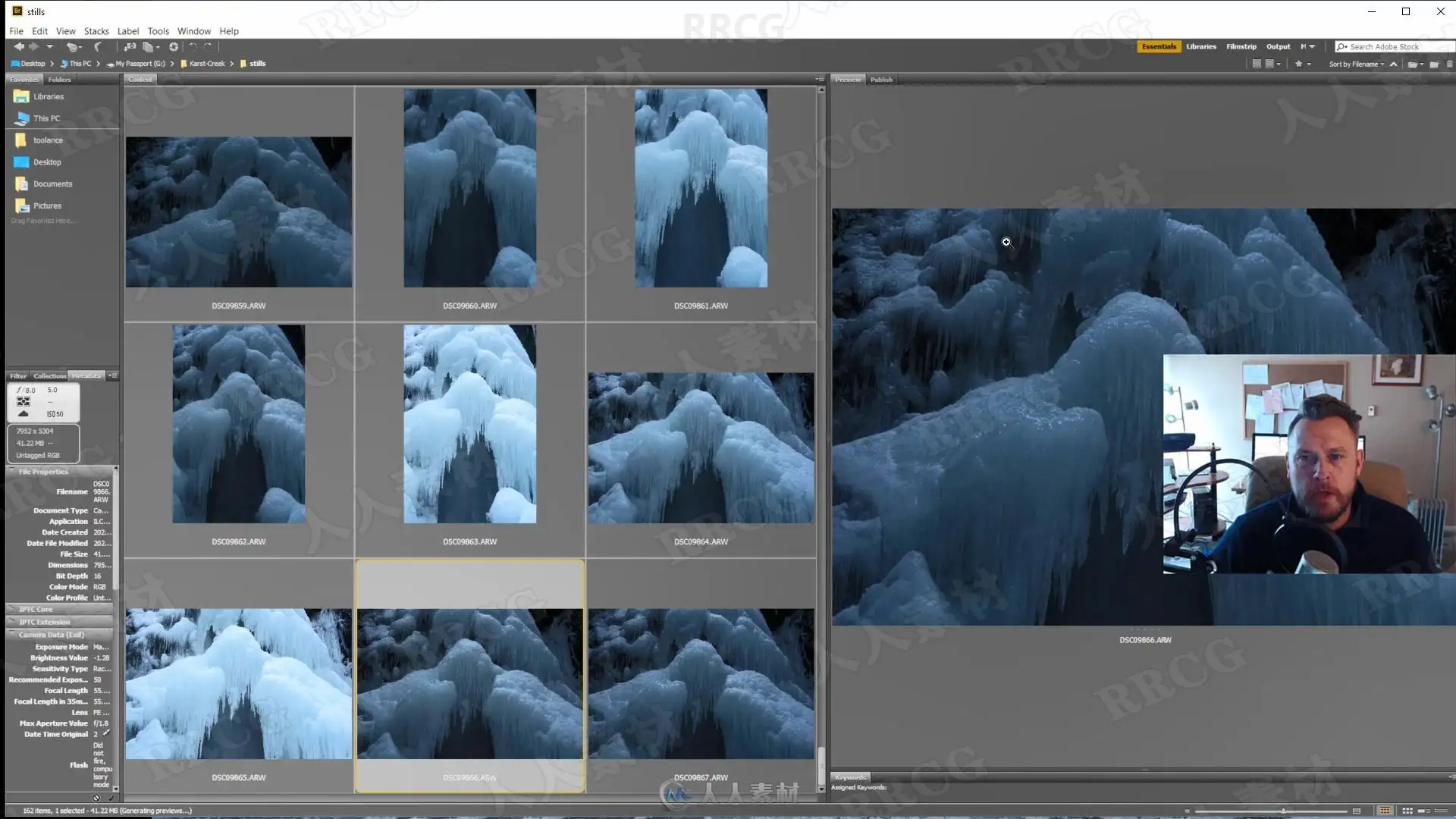Screen dimensions: 1456x819
Task: Click the Create new folder icon
Action: click(1434, 64)
